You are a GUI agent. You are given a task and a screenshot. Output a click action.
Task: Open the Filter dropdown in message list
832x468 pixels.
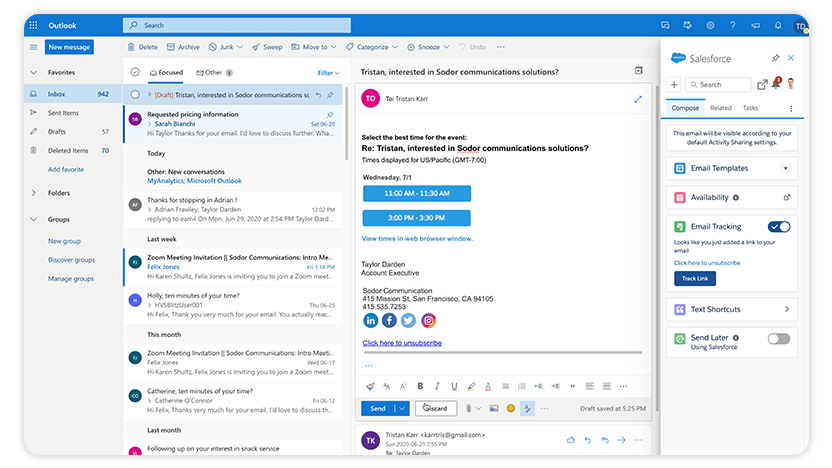[328, 73]
